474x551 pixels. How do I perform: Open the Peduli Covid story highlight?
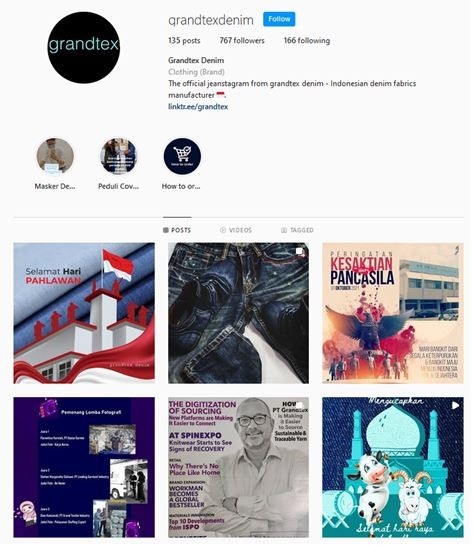click(118, 156)
